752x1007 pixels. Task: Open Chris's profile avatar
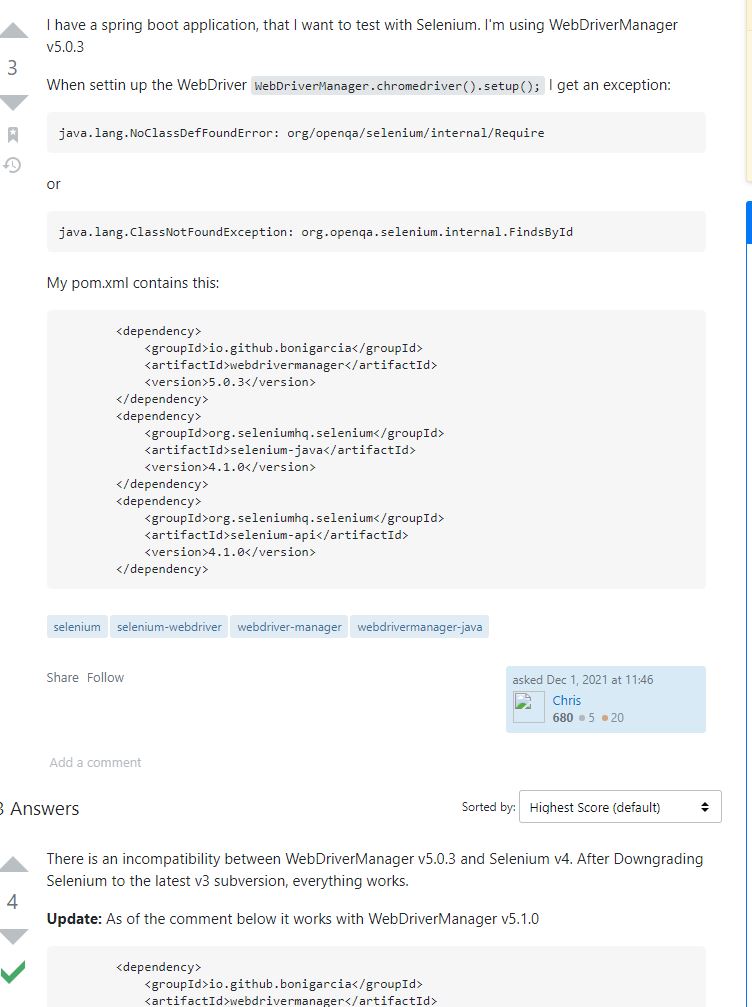(529, 707)
